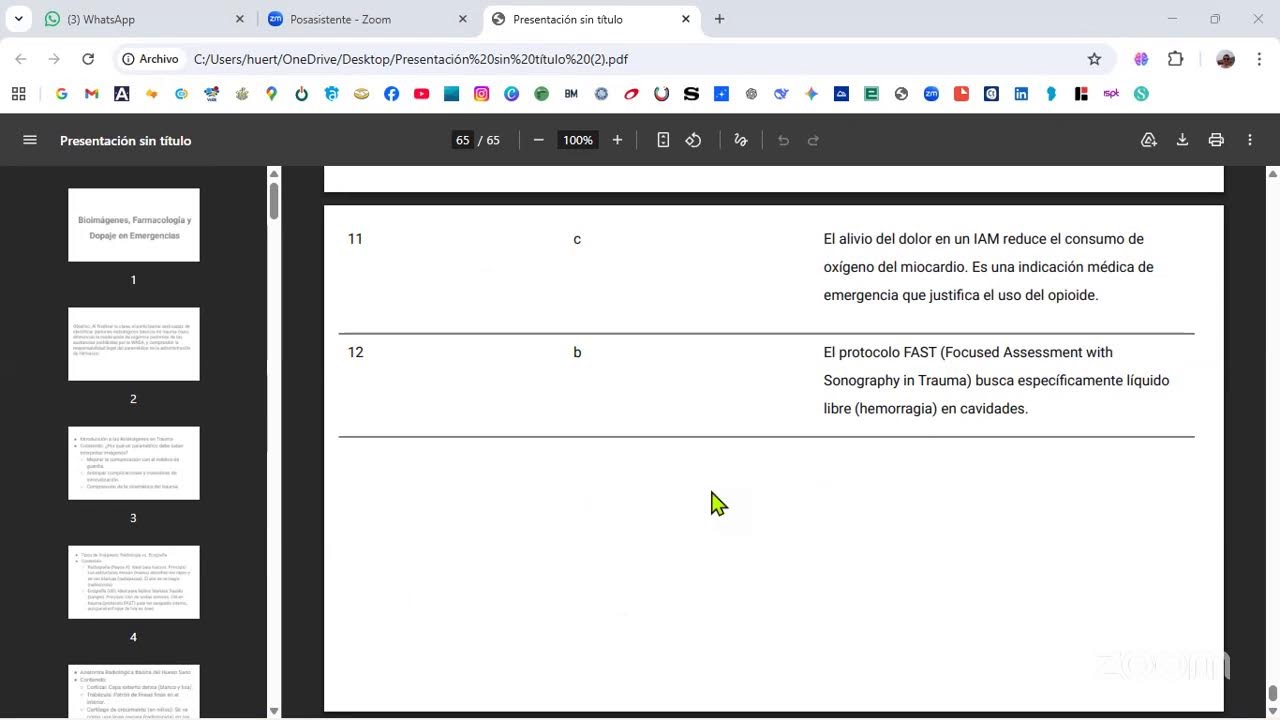The height and width of the screenshot is (720, 1280).
Task: Rotate the PDF counterclockwise
Action: pyautogui.click(x=693, y=140)
